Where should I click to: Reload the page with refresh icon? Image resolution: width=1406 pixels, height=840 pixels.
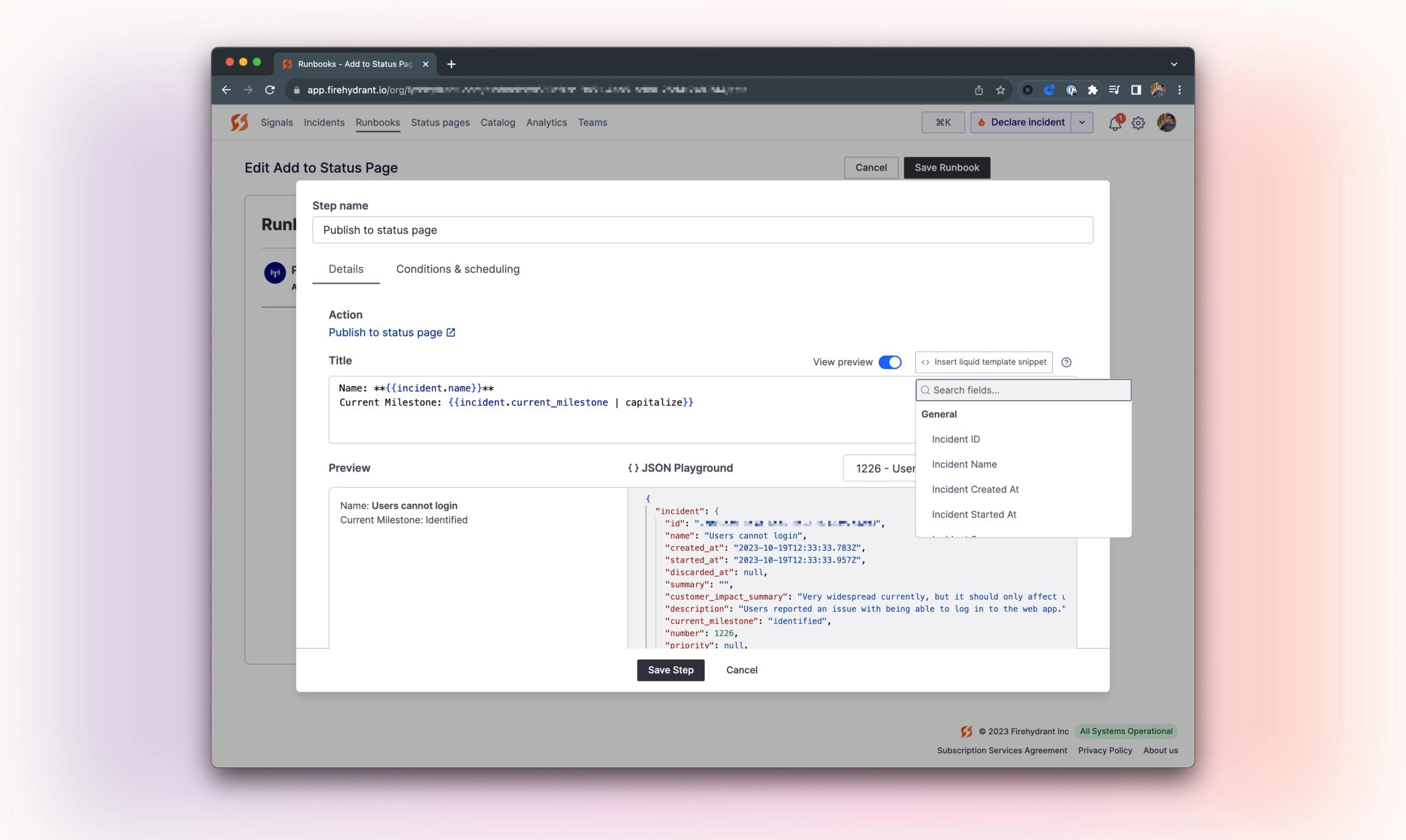(x=270, y=90)
